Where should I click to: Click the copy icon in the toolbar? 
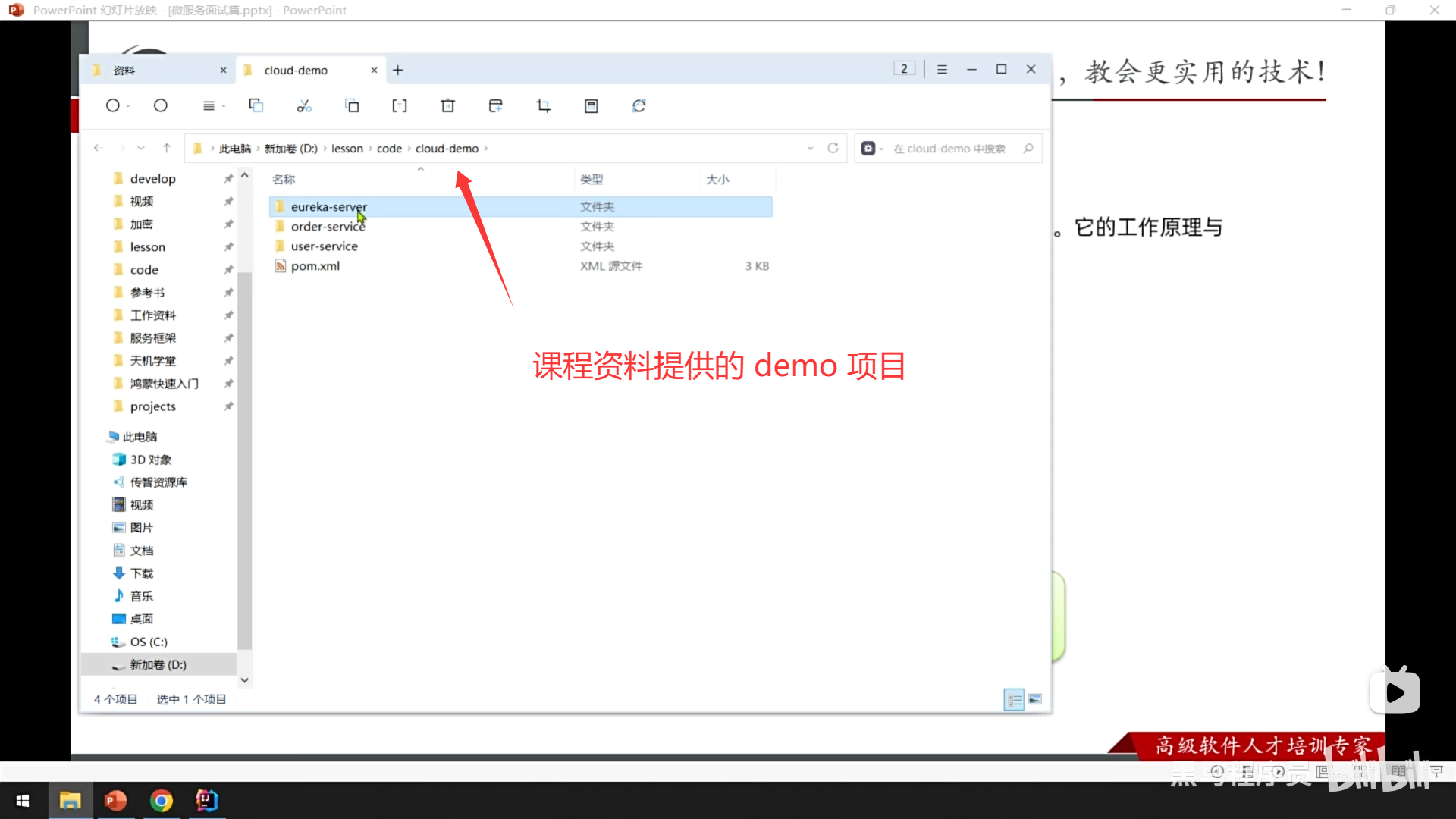(x=256, y=105)
